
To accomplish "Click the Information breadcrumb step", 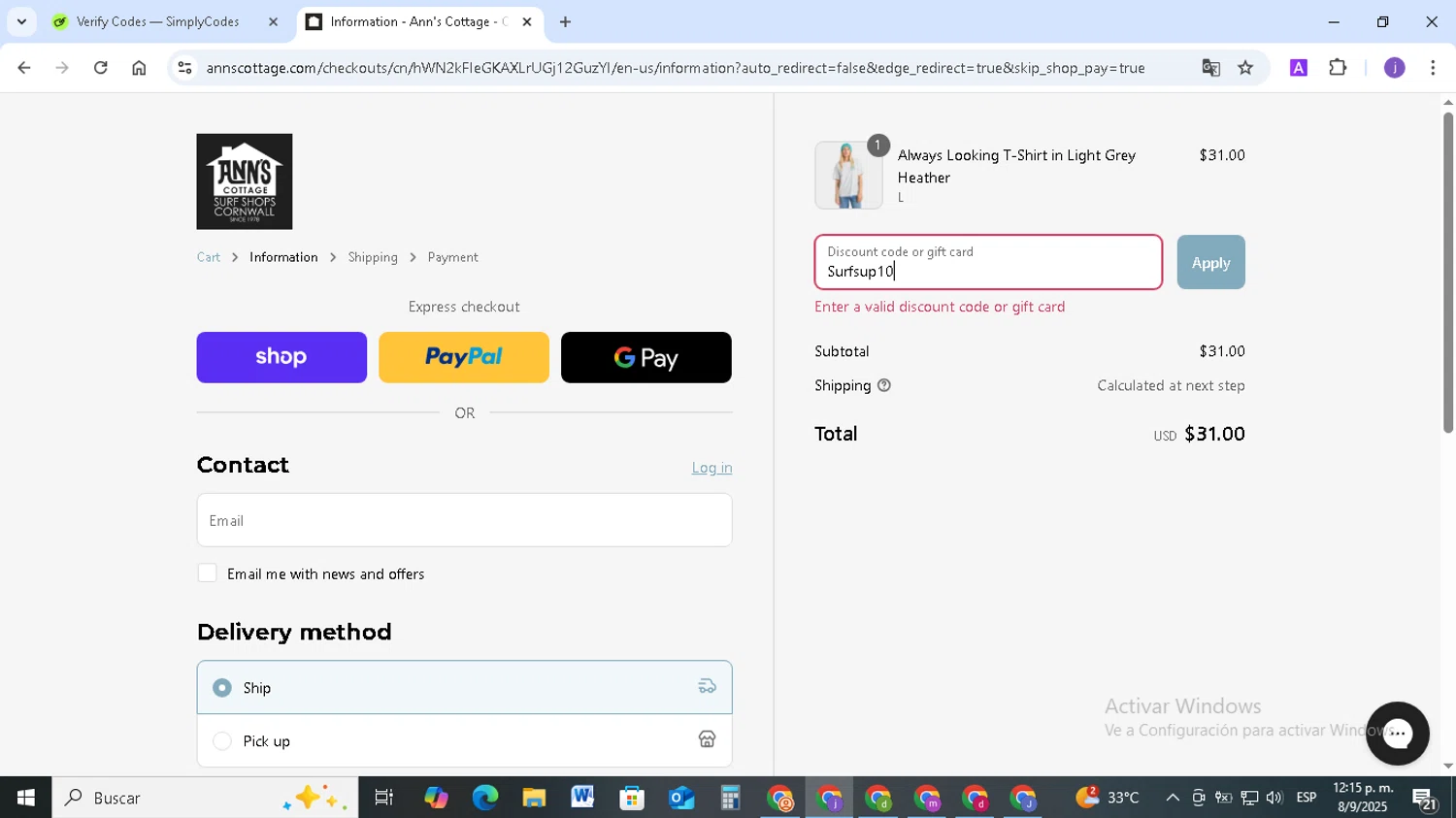I will 283,257.
